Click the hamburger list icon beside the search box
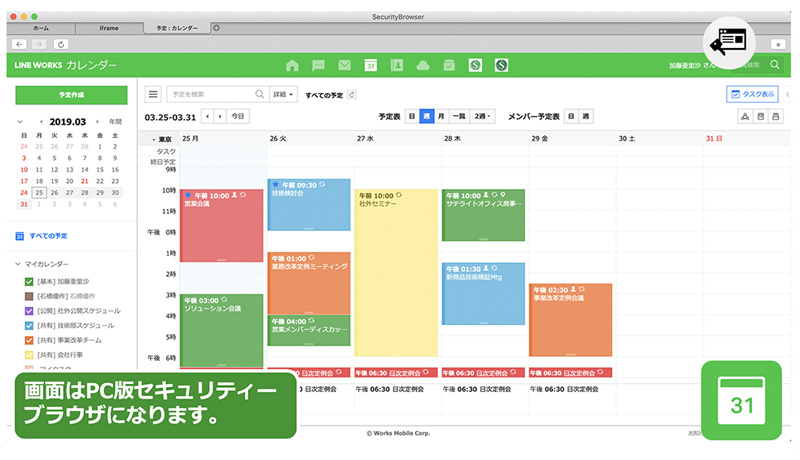Screen dimensions: 800x460 (x=153, y=94)
